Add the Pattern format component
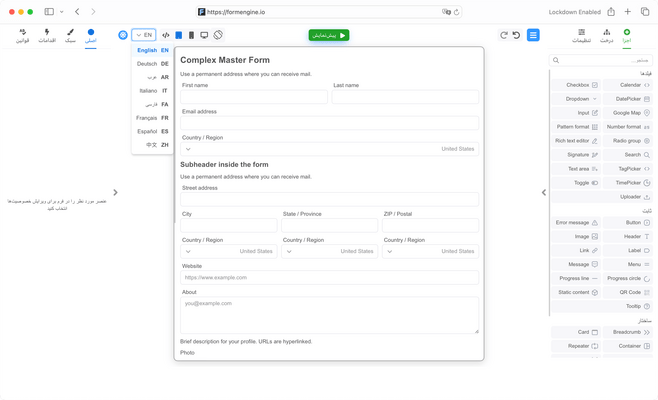Viewport: 658px width, 400px height. 576,127
